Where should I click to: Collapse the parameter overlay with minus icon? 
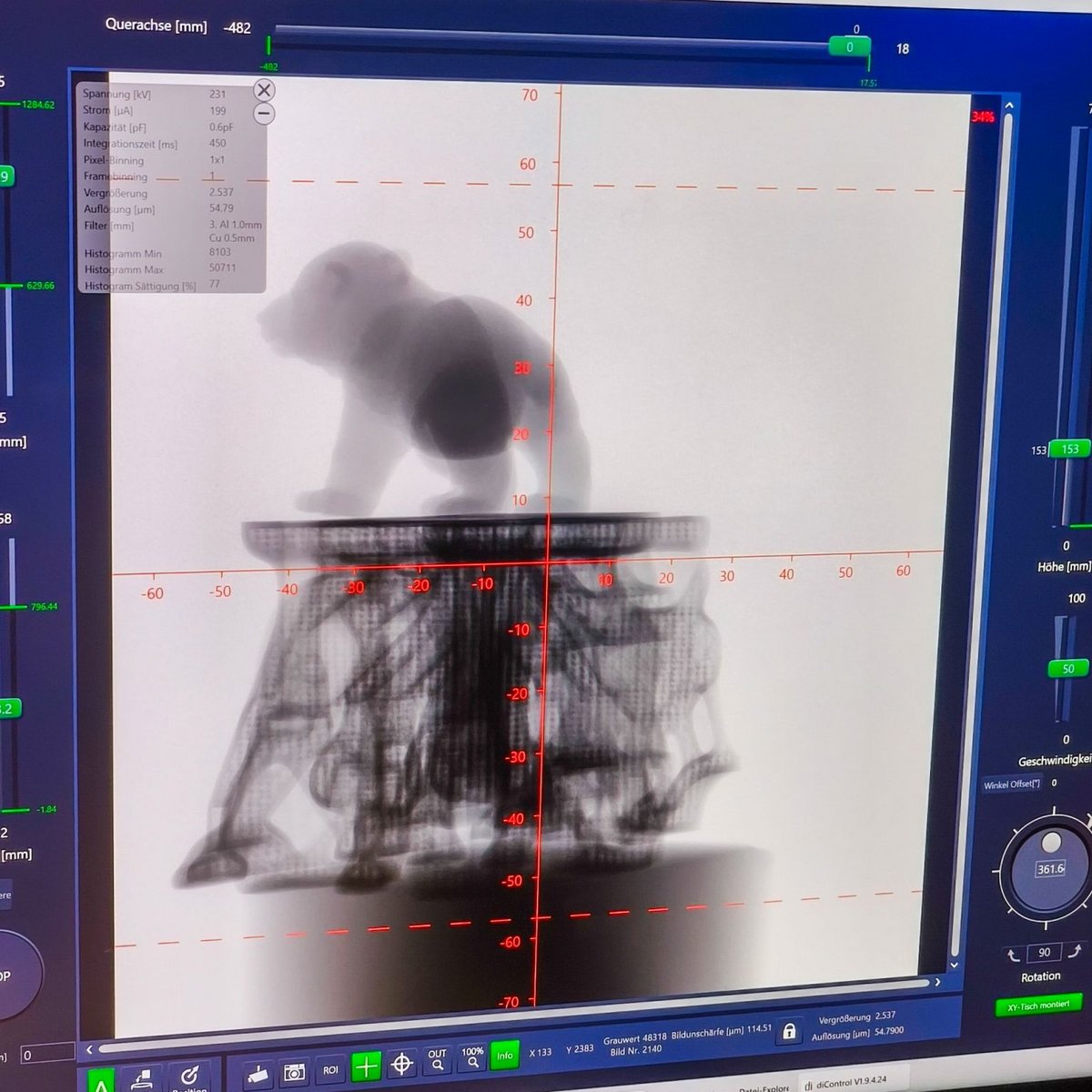pyautogui.click(x=263, y=114)
